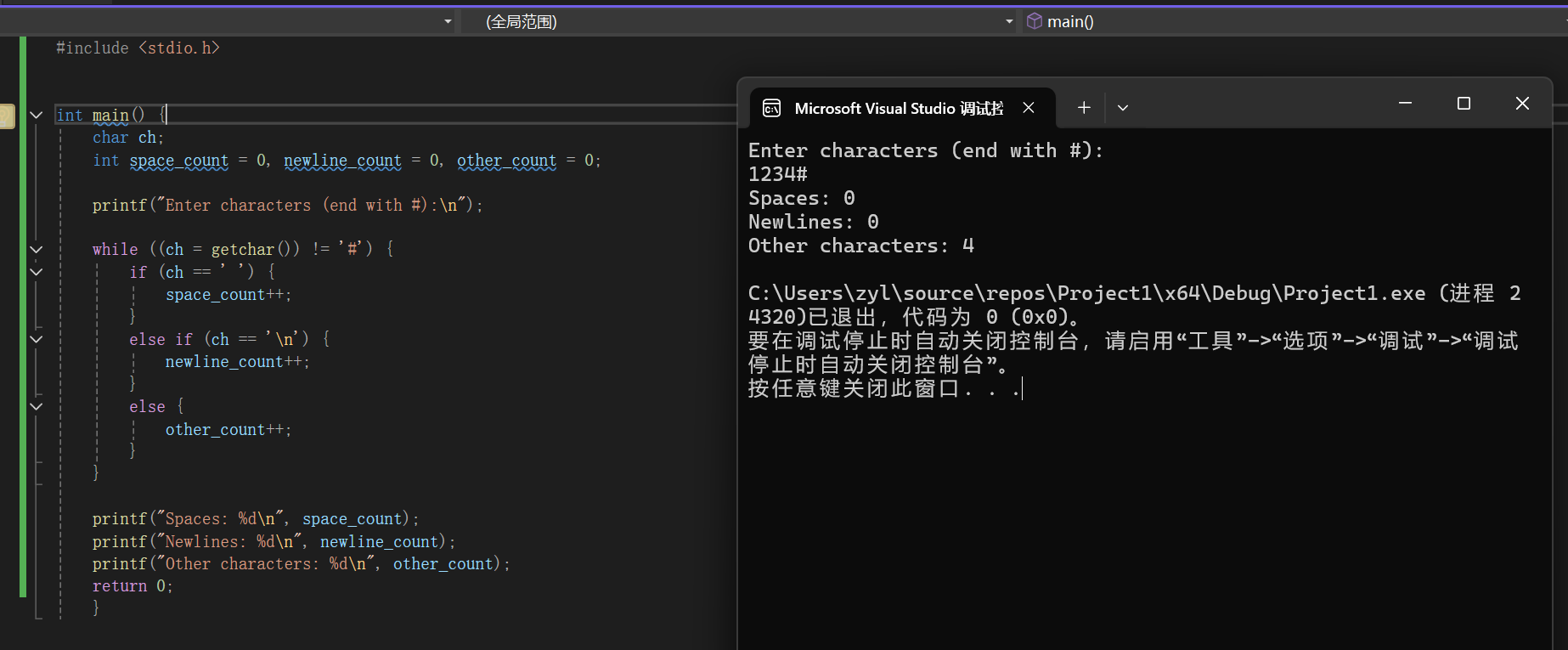Click the printf "Other characters" line
1568x650 pixels.
pyautogui.click(x=302, y=564)
